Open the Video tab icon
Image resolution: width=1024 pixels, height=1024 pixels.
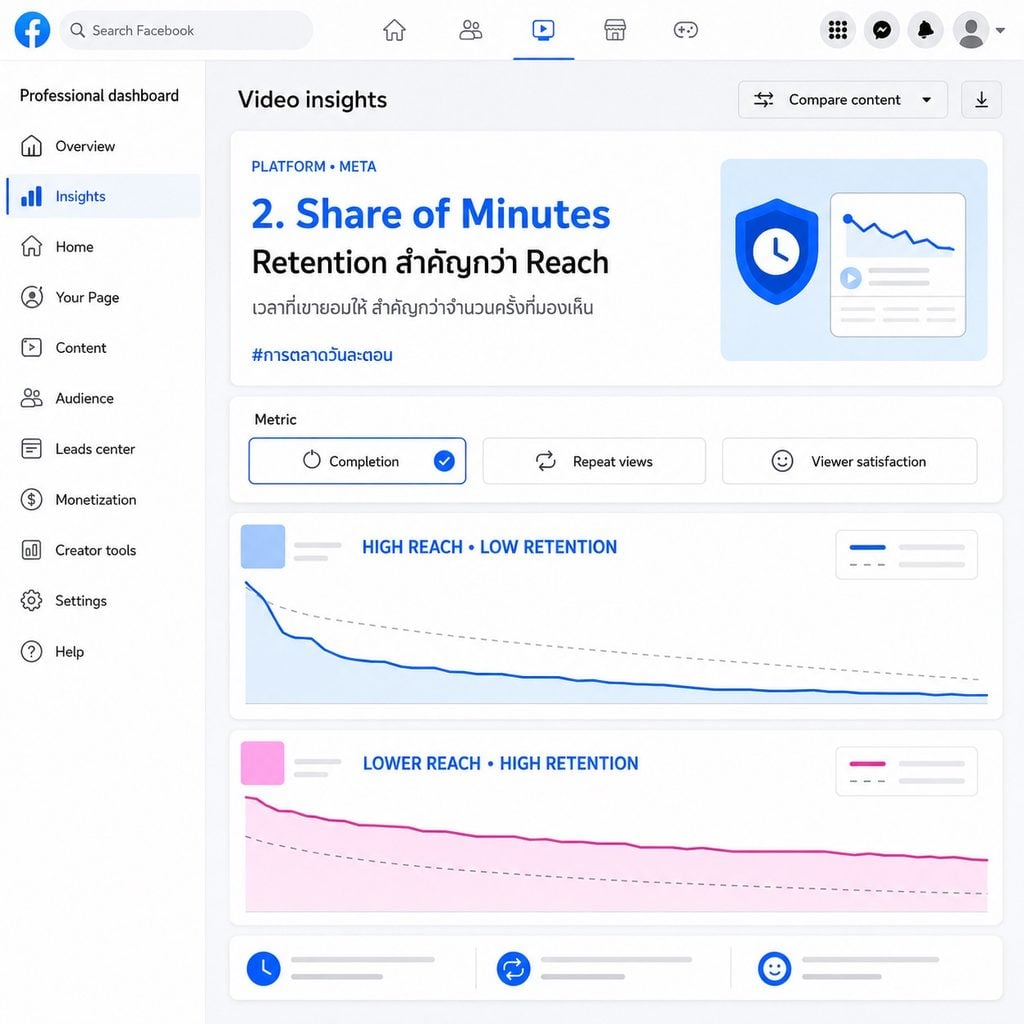click(543, 30)
